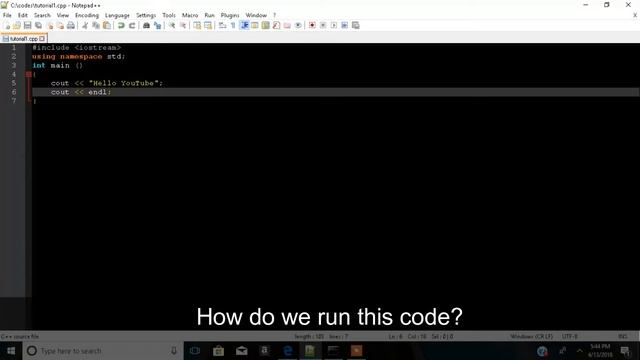Collapse the main function fold marker
Image resolution: width=640 pixels, height=360 pixels.
pos(29,74)
